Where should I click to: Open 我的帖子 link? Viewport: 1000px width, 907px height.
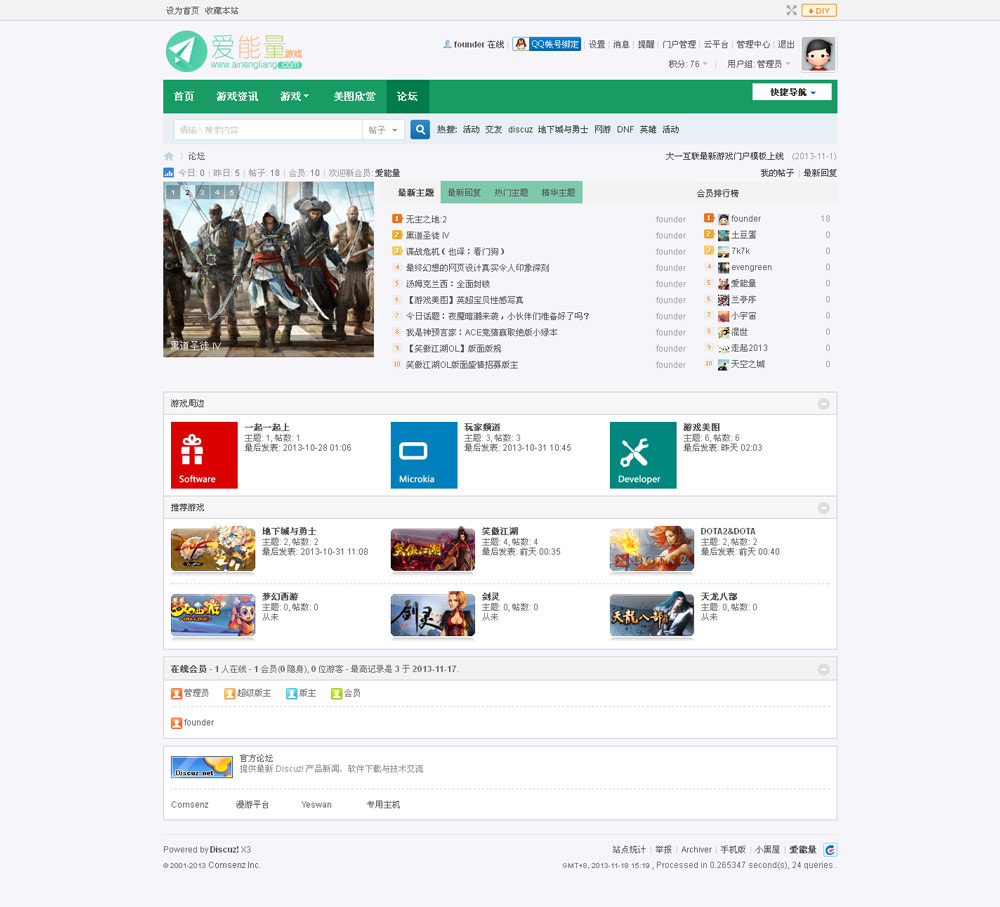coord(777,173)
